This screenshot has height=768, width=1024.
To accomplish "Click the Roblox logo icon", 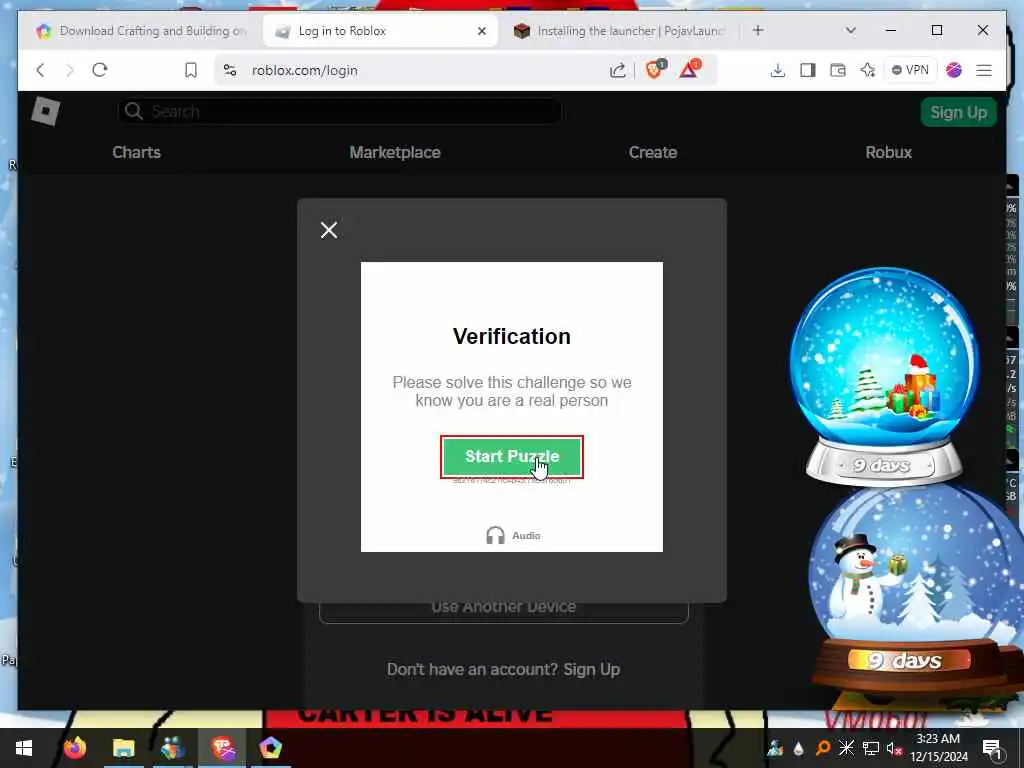I will click(x=46, y=111).
